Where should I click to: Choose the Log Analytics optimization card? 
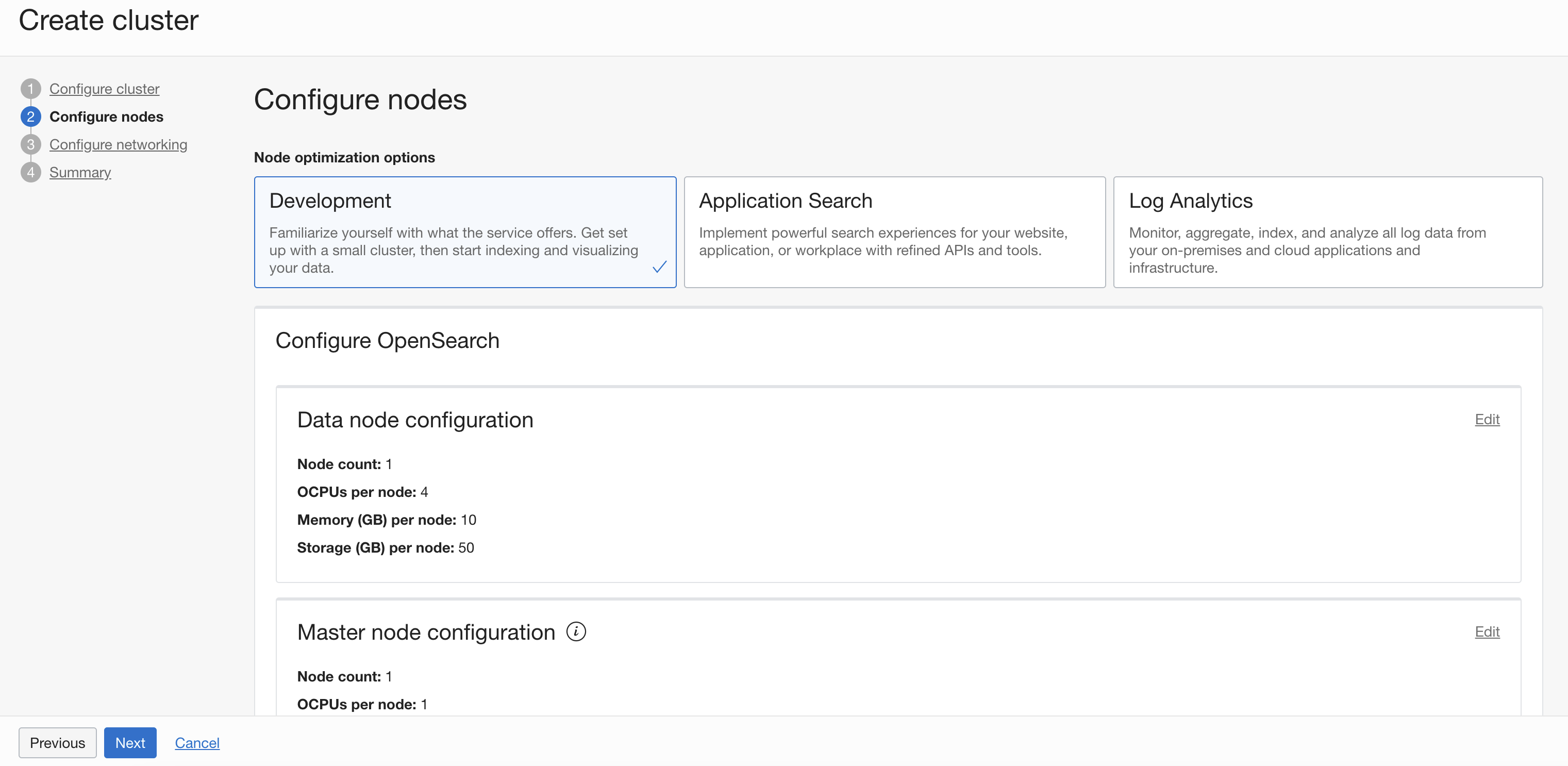coord(1328,232)
